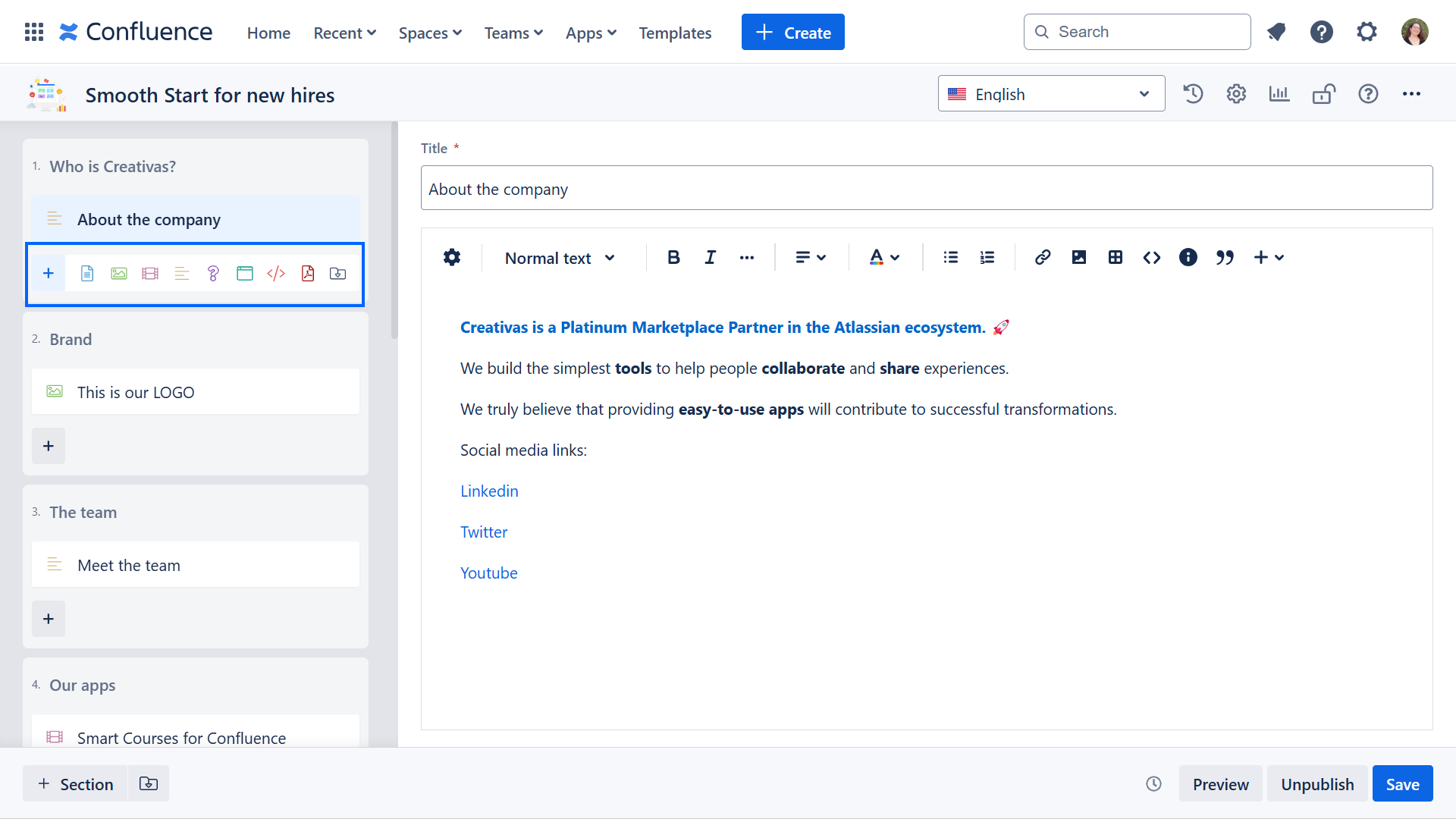Toggle bullet list formatting
This screenshot has height=819, width=1456.
[x=950, y=258]
